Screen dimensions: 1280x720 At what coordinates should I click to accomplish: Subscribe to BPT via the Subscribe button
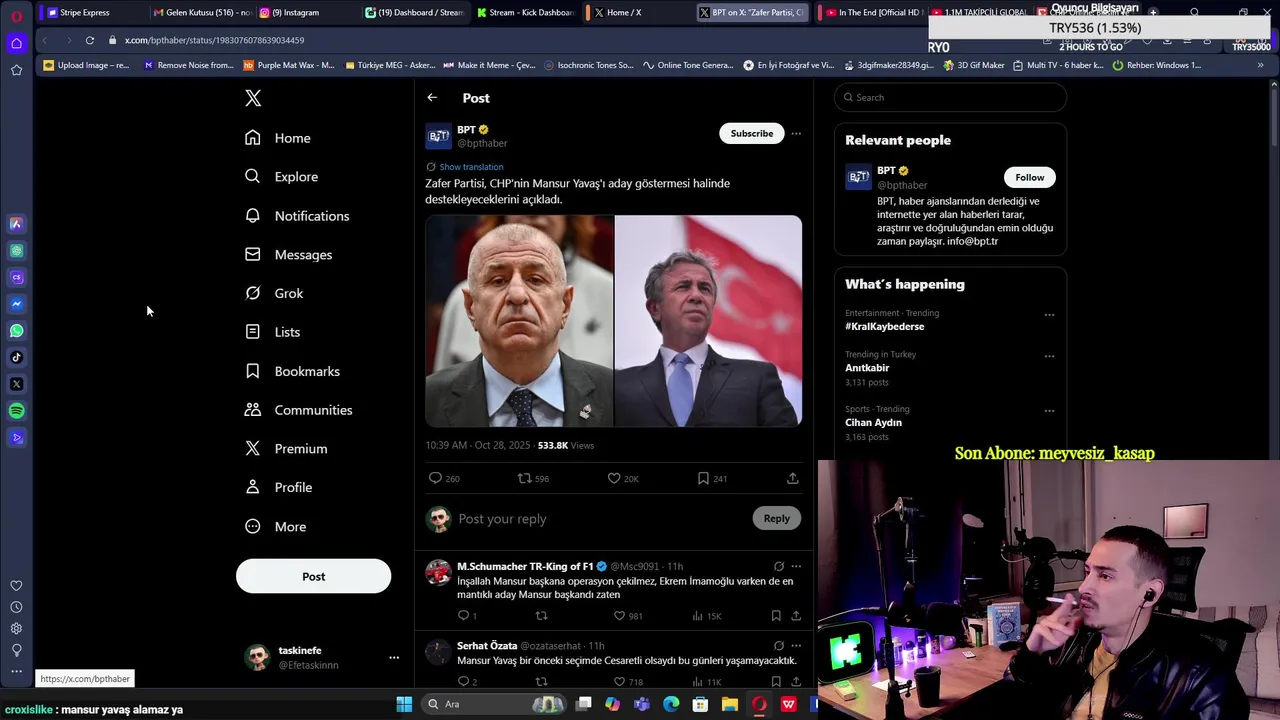point(751,133)
